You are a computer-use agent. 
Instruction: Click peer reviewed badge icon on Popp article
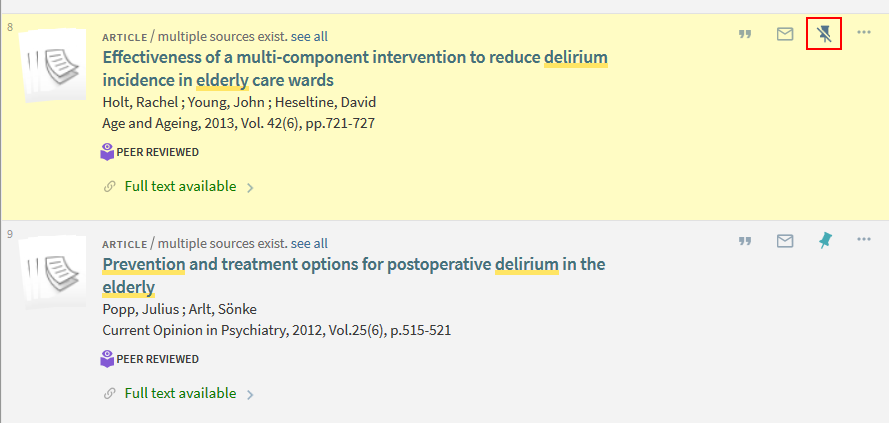(108, 359)
